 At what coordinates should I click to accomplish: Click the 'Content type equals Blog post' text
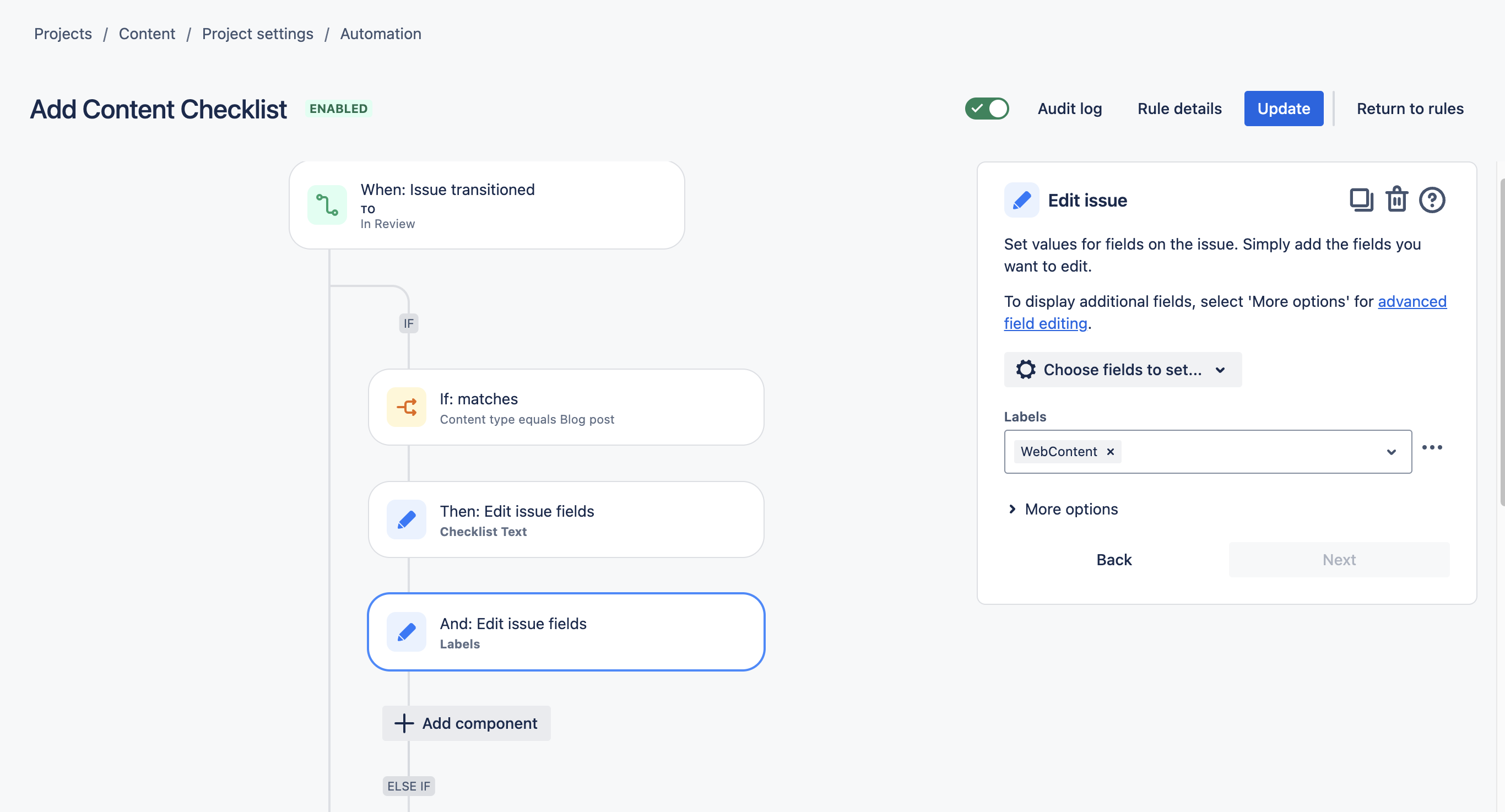tap(527, 419)
